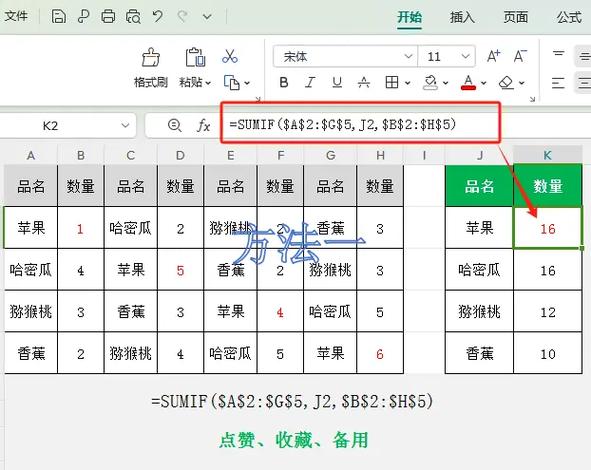
Task: Switch to the 公式 tab
Action: click(x=569, y=17)
